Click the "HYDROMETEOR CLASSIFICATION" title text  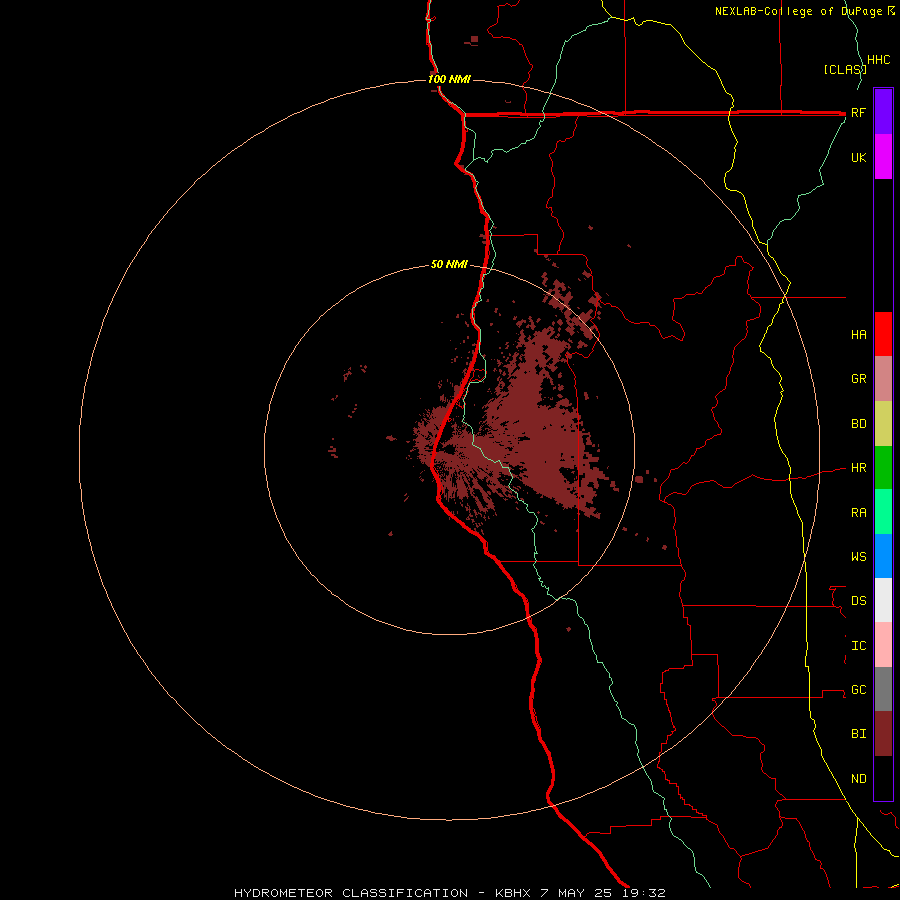pos(351,893)
